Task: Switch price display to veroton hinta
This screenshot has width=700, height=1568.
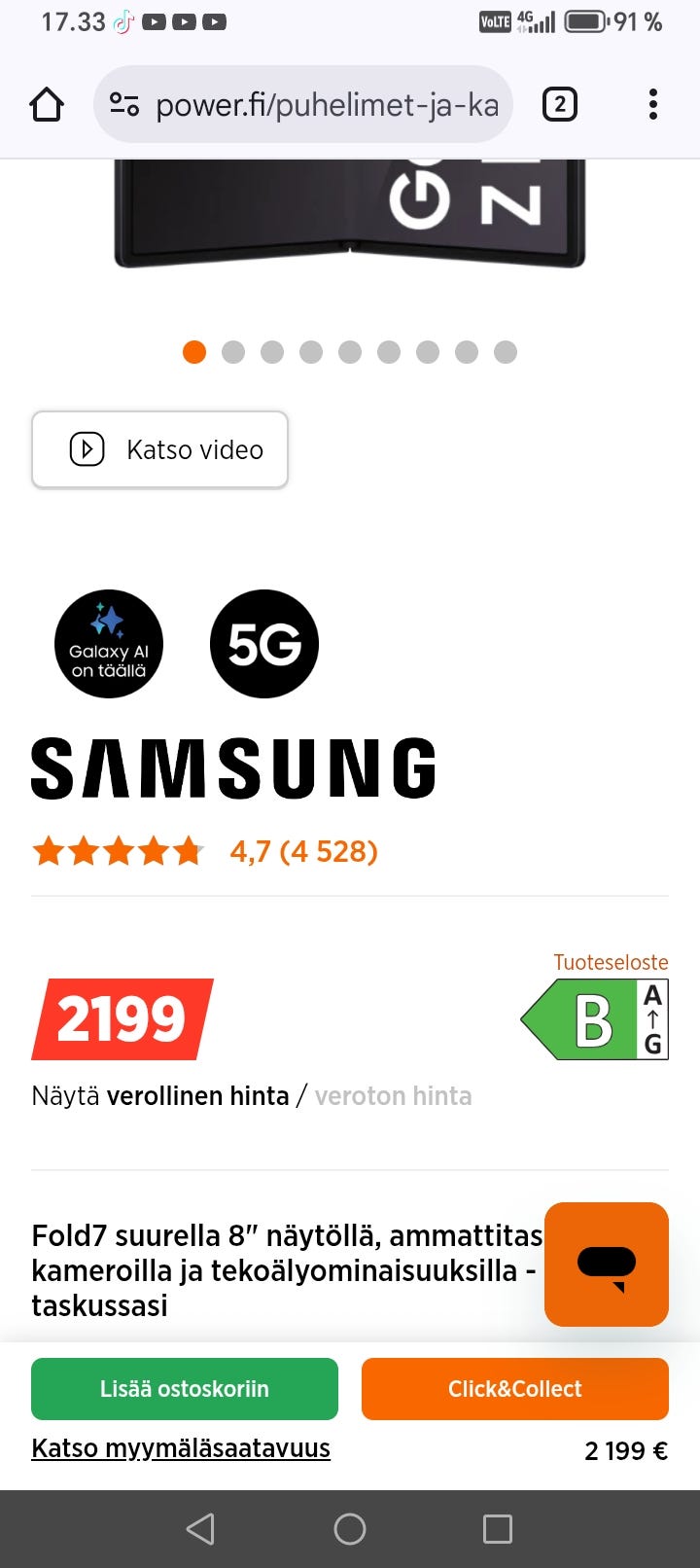Action: [x=393, y=1096]
